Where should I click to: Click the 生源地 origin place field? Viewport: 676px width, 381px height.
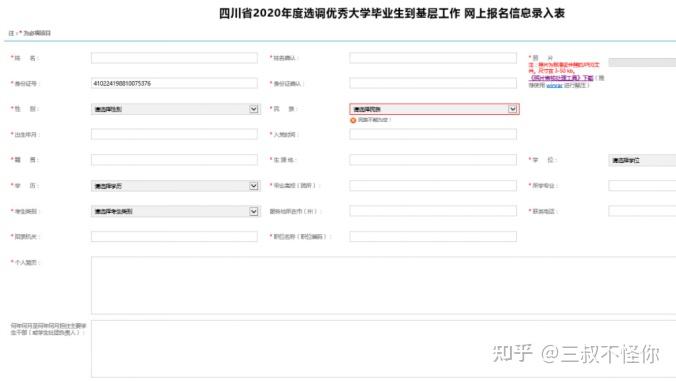click(433, 160)
